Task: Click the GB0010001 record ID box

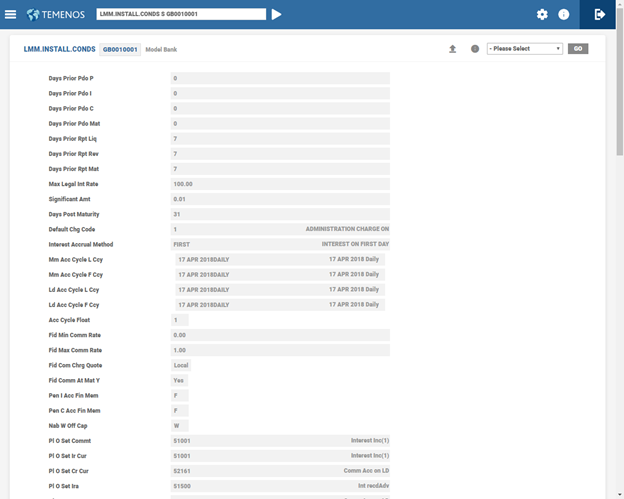Action: (x=120, y=49)
